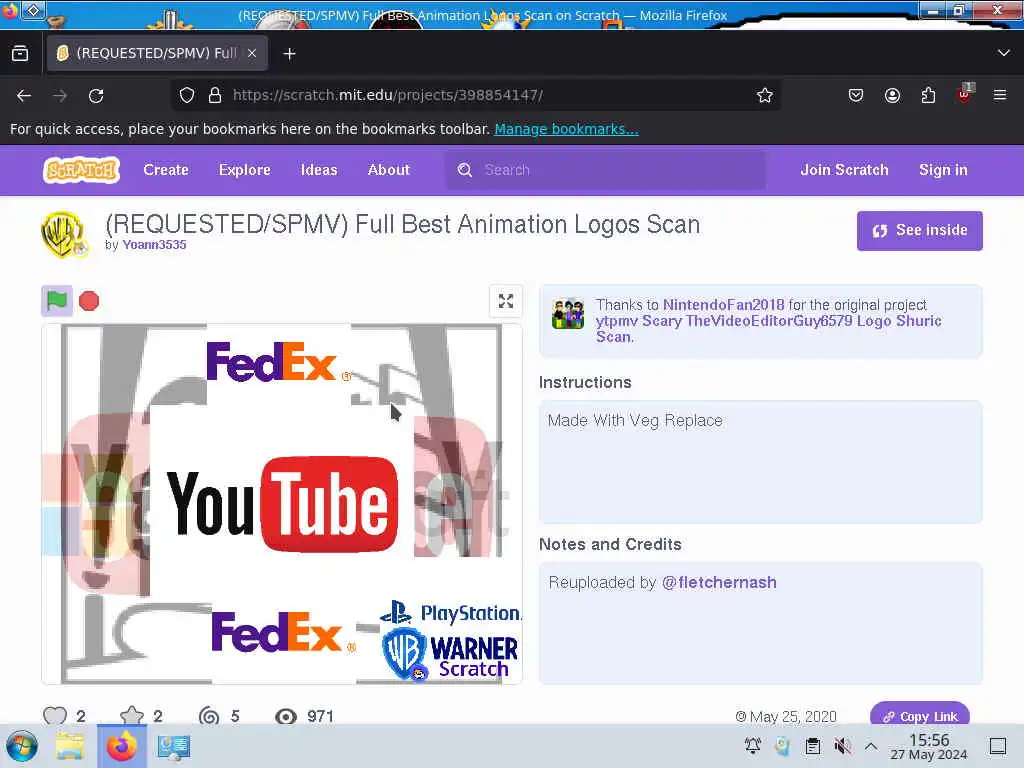Screen dimensions: 1024x768
Task: Open the Windows Start button
Action: tap(22, 746)
